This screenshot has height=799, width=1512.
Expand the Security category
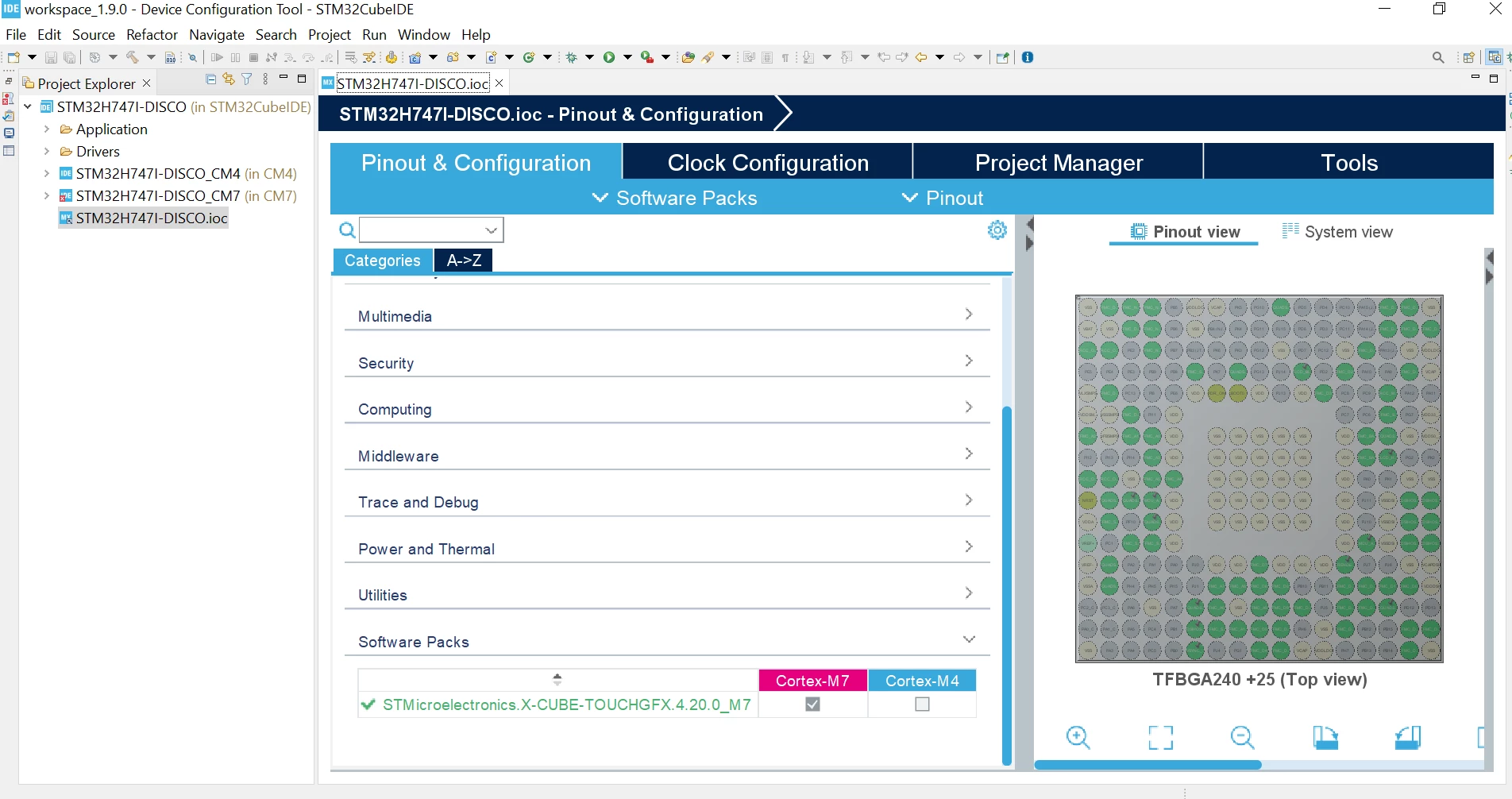[x=667, y=362]
